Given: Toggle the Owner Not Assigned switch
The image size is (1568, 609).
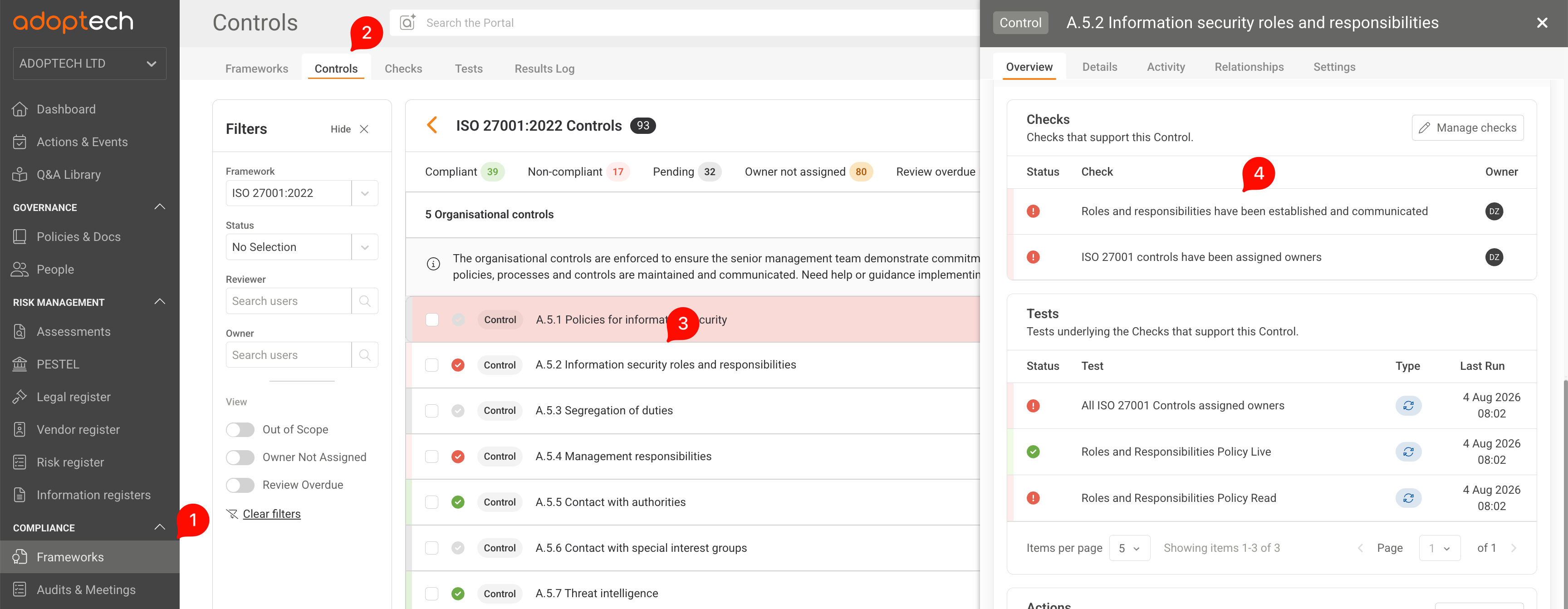Looking at the screenshot, I should point(240,457).
